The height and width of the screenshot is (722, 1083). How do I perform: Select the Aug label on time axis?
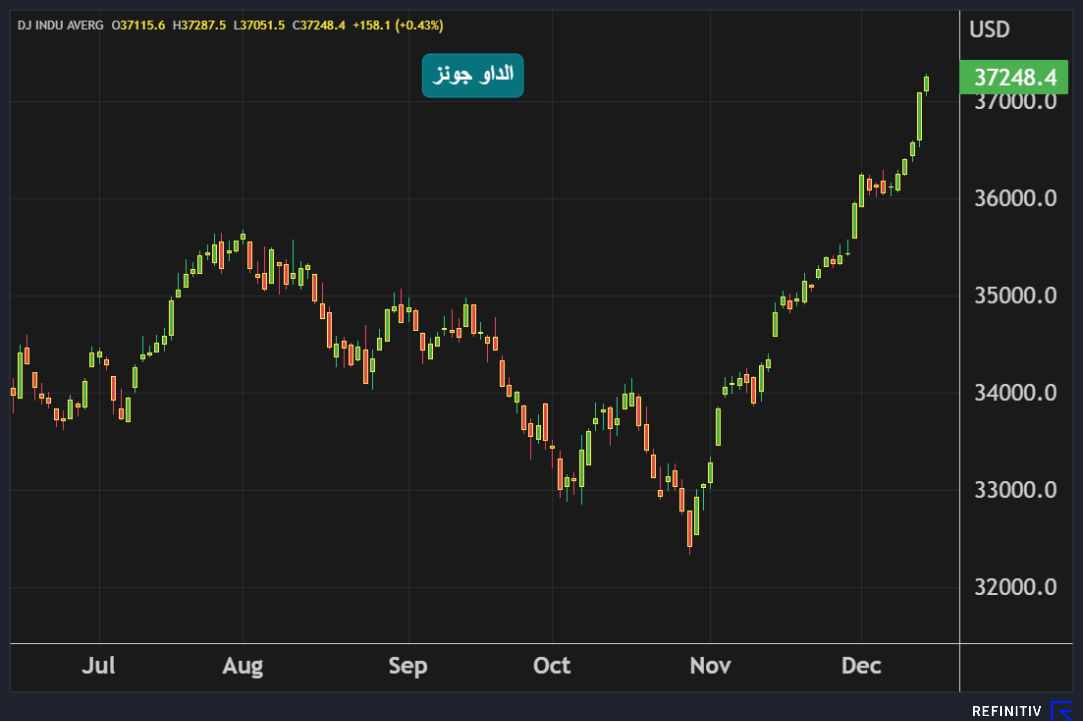(x=243, y=666)
